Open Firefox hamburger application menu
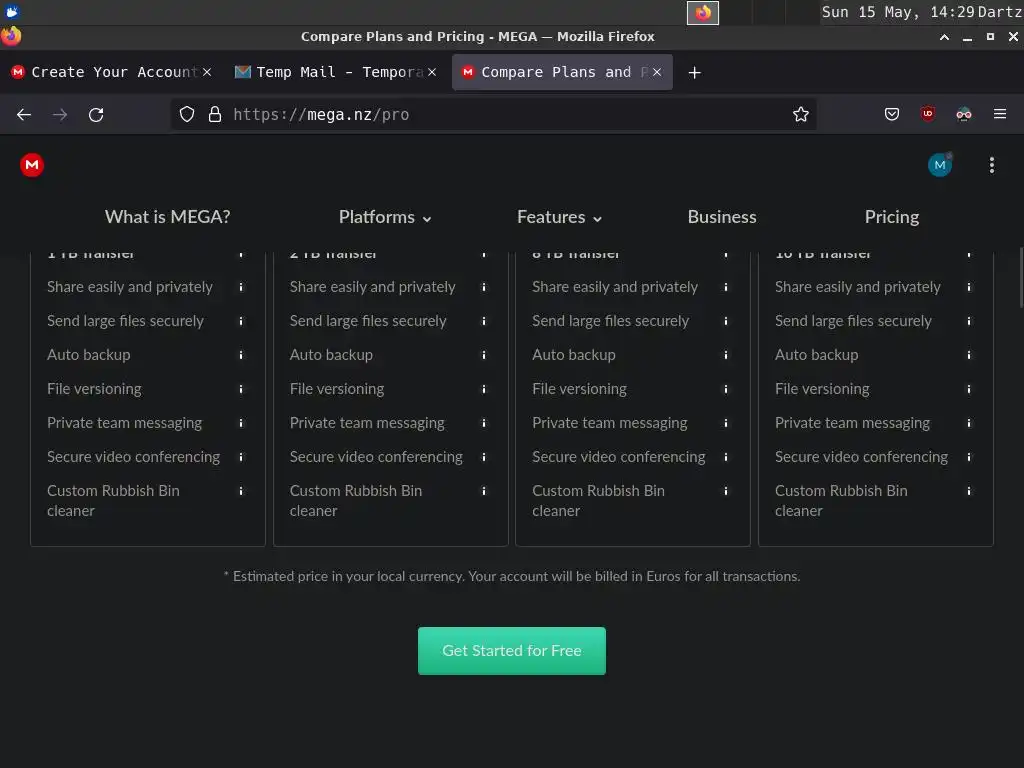The image size is (1024, 768). [1000, 114]
